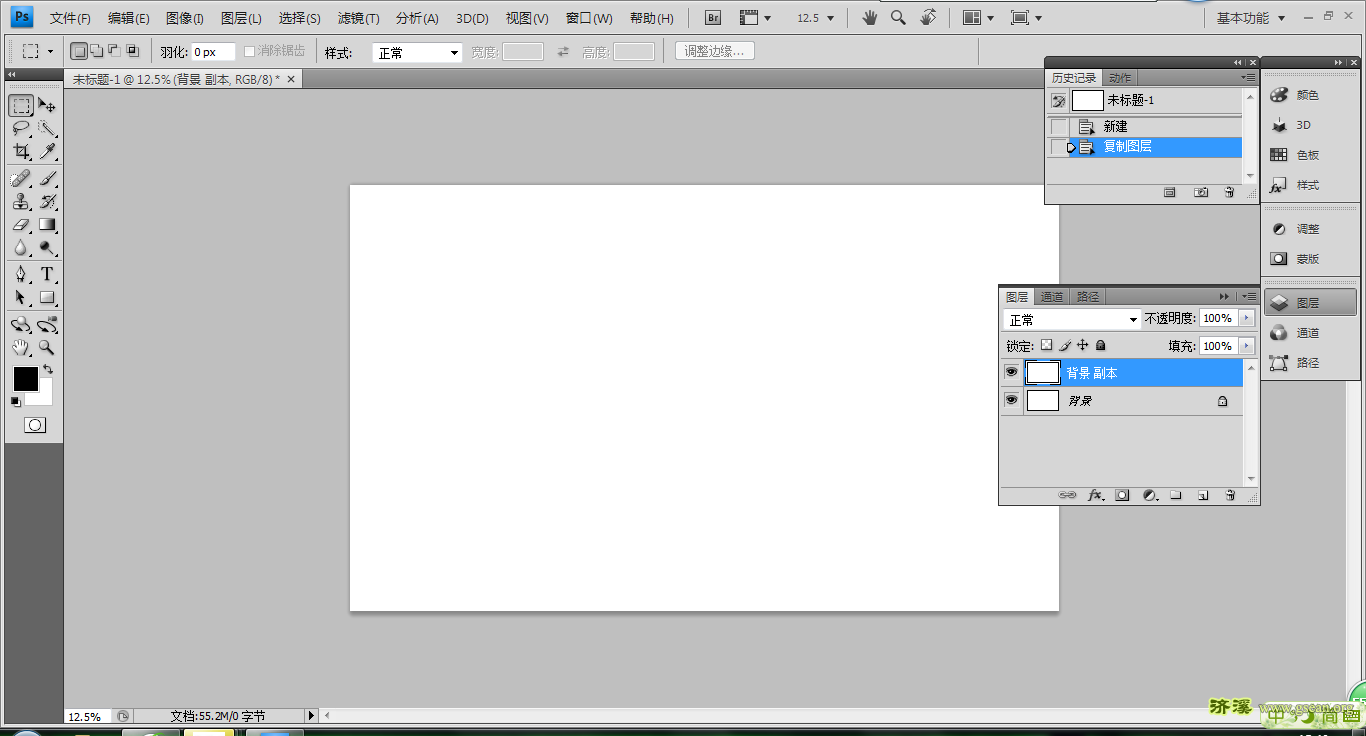
Task: Enable Add to selection mode
Action: tap(96, 51)
